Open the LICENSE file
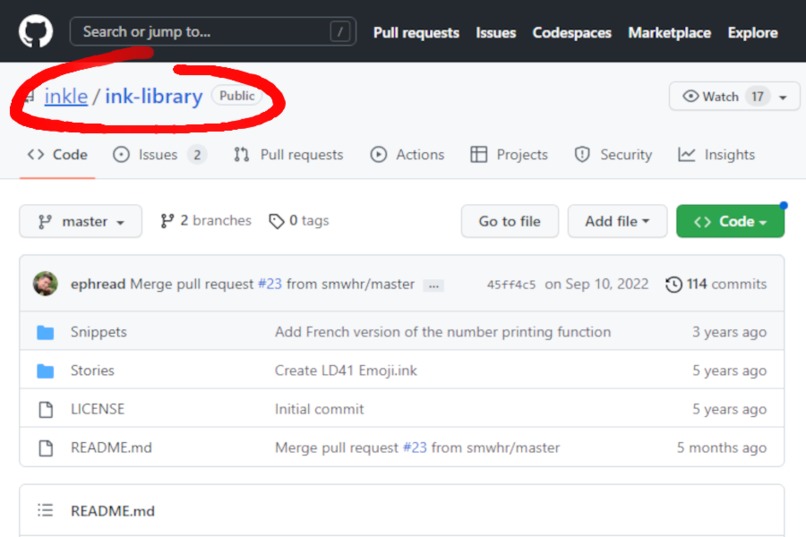This screenshot has width=806, height=537. point(98,409)
